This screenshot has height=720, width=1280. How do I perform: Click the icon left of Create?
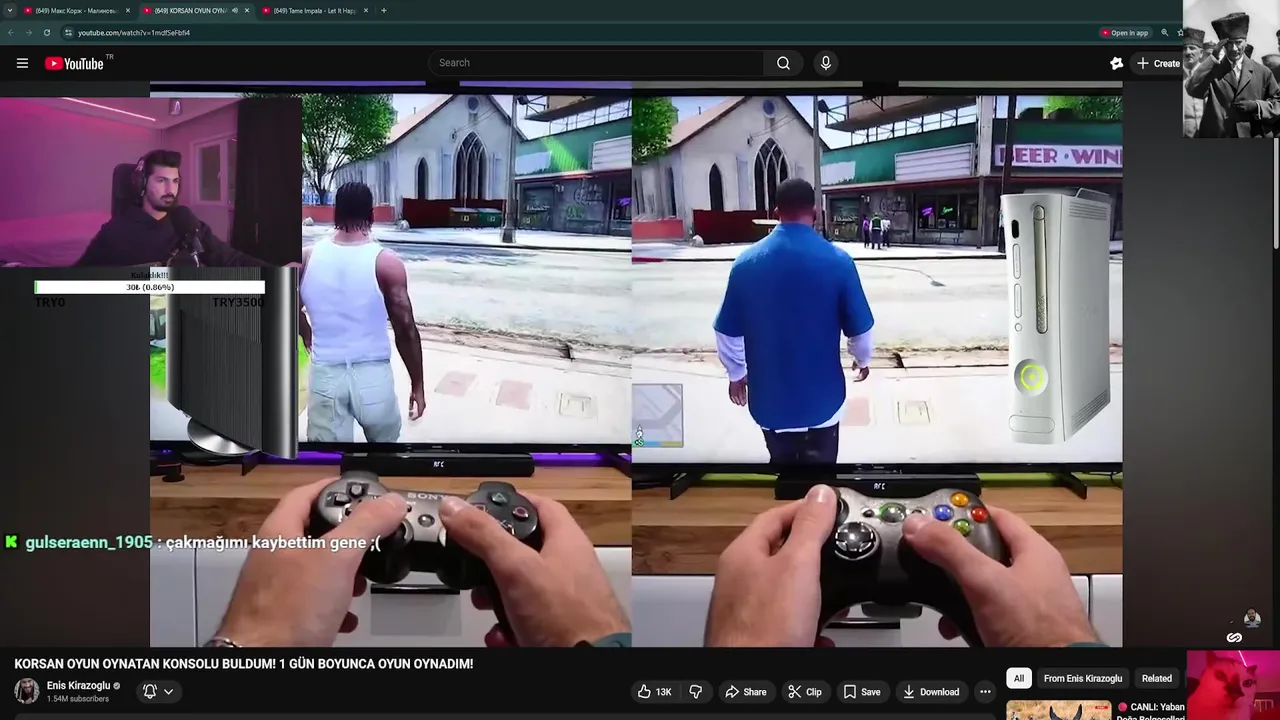[1117, 63]
